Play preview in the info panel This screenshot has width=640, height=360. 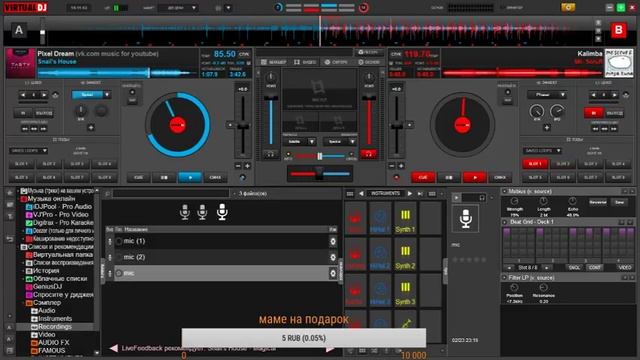(456, 198)
